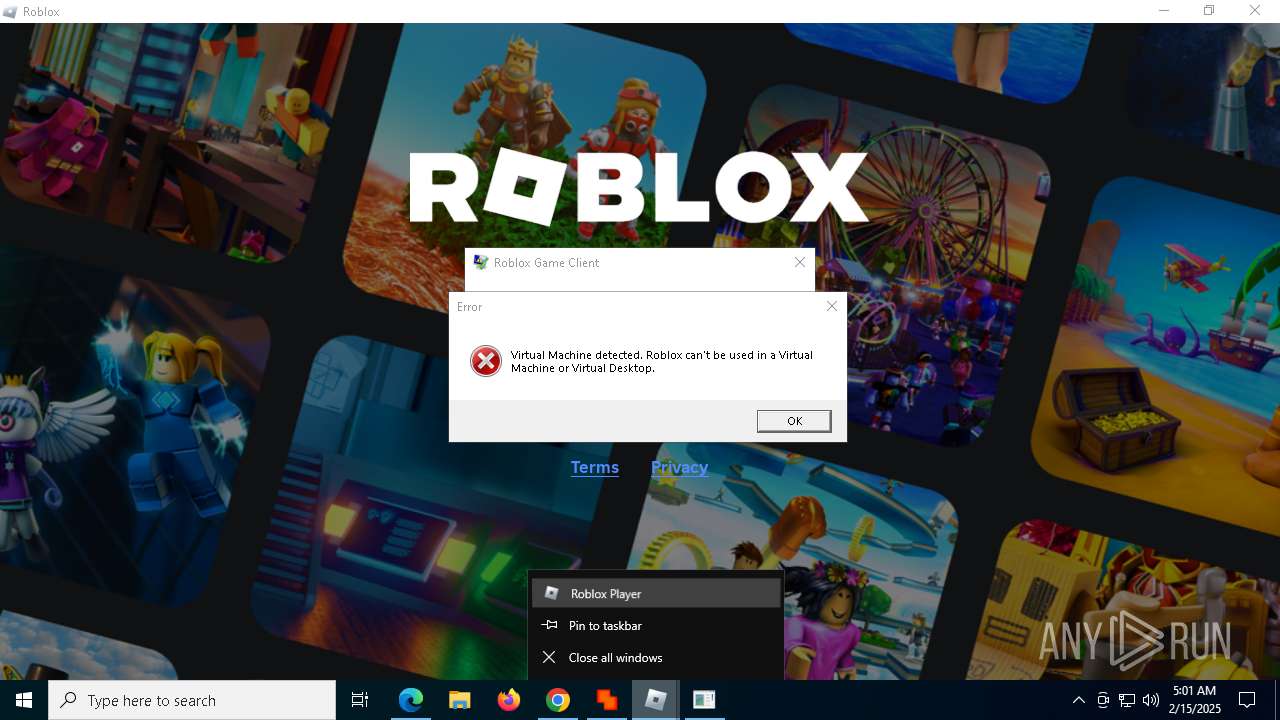Show hidden system tray icons
The width and height of the screenshot is (1280, 720).
pyautogui.click(x=1078, y=700)
